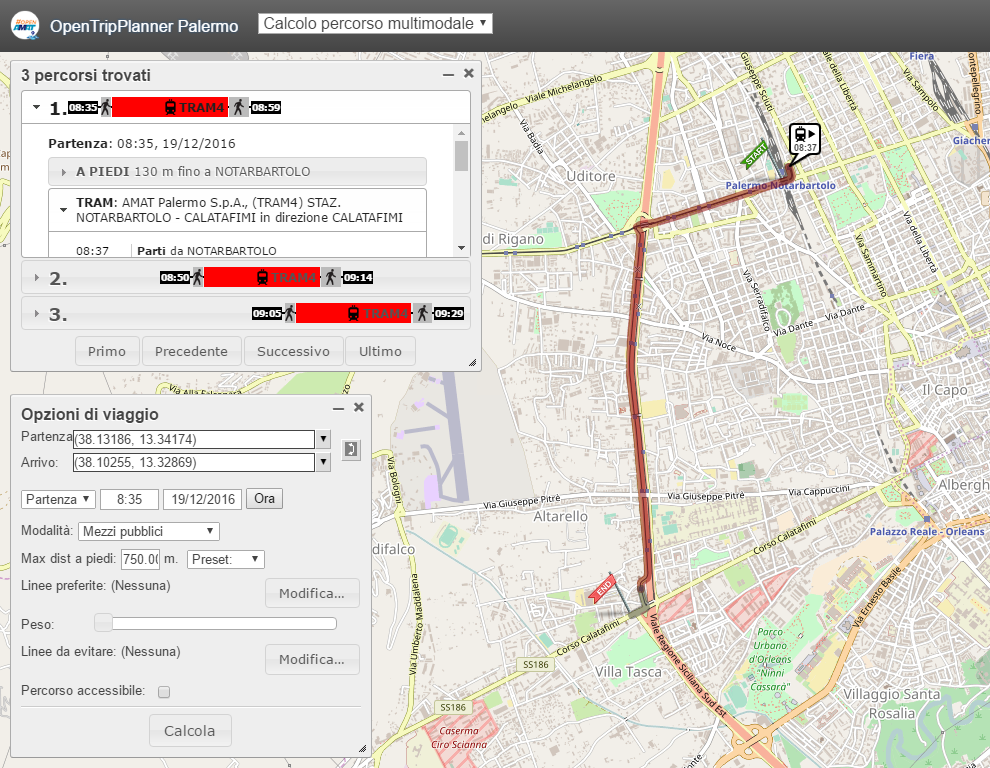The width and height of the screenshot is (990, 768).
Task: Click the green START flag on map
Action: 754,154
